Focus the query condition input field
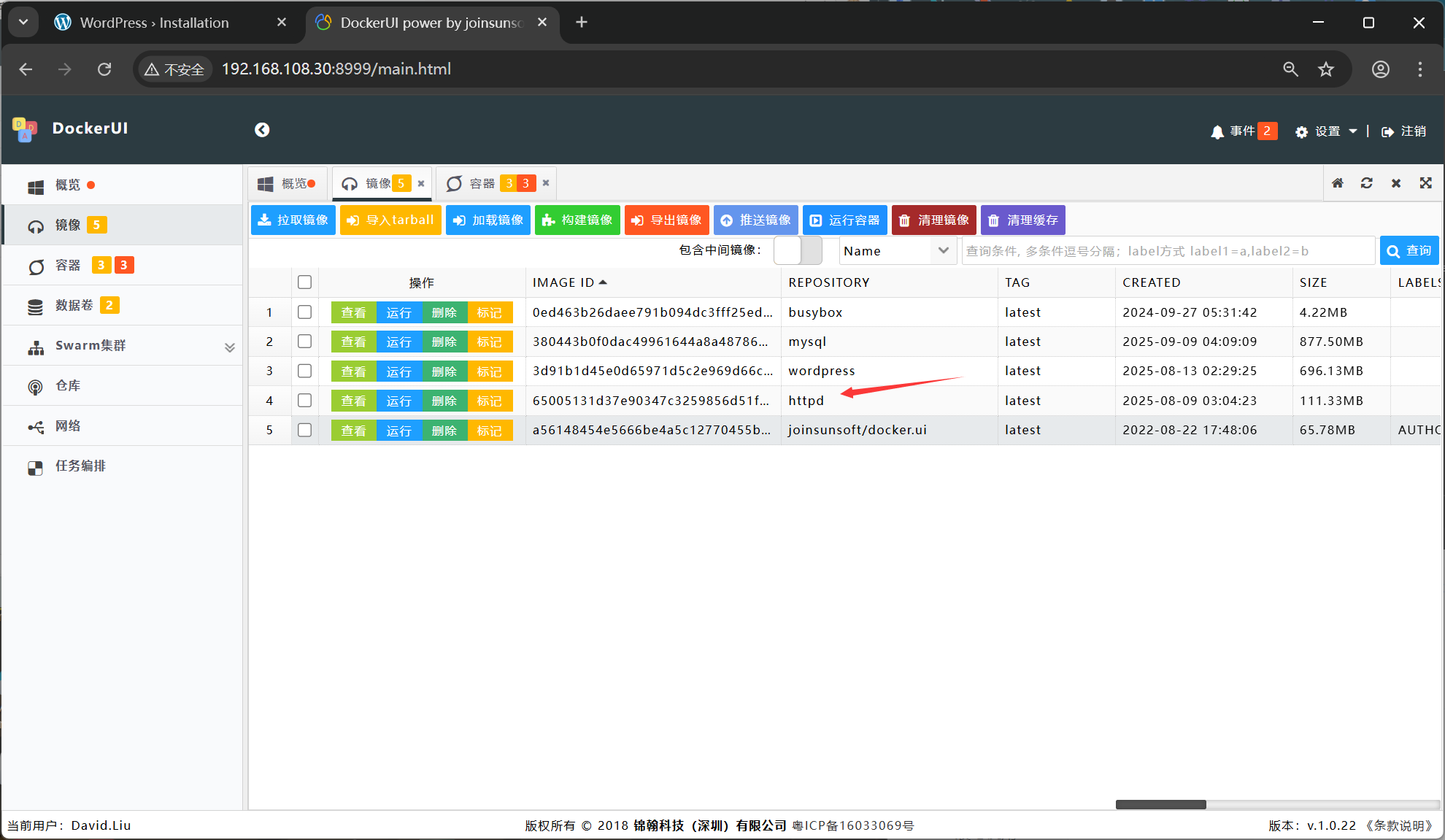1445x840 pixels. (x=1168, y=250)
